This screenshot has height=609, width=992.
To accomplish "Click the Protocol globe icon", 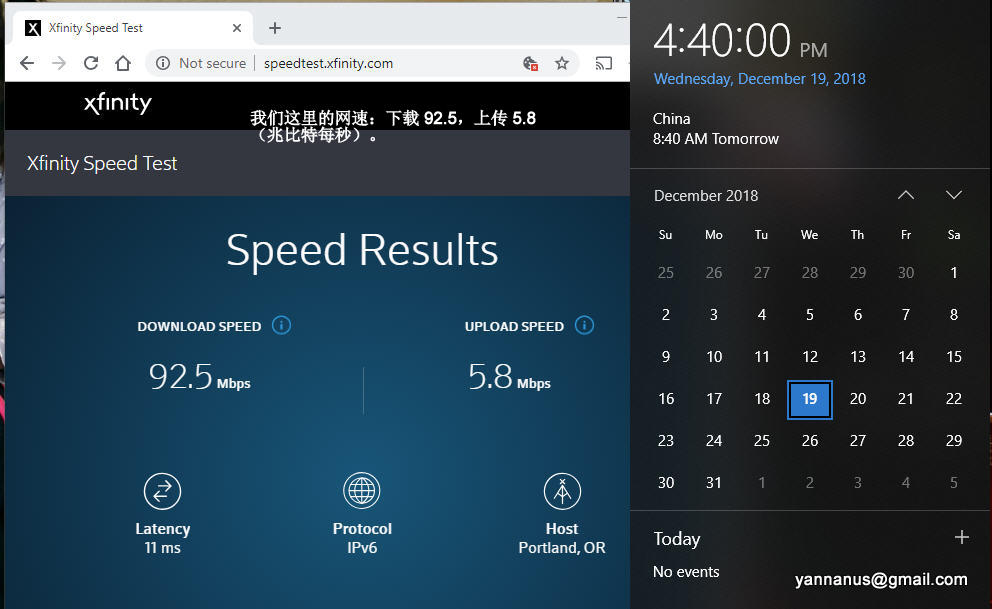I will point(362,491).
